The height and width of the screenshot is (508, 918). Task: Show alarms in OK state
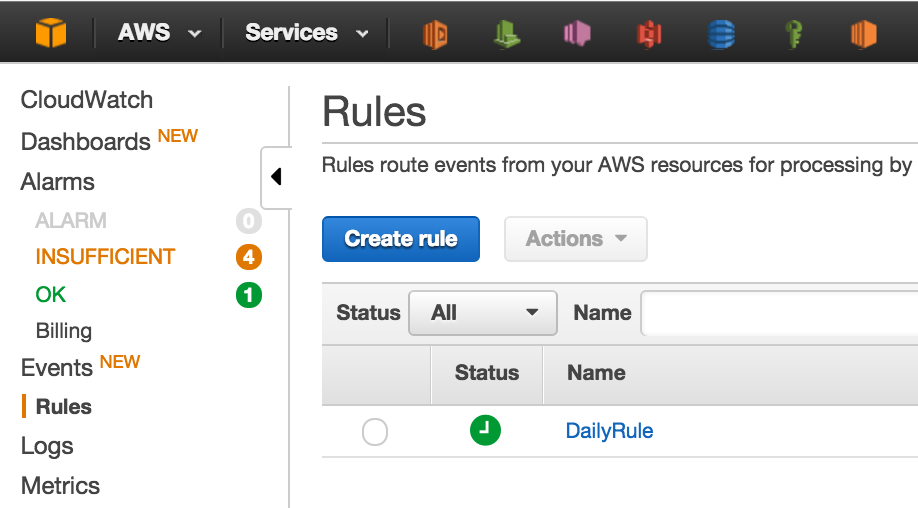(x=50, y=294)
